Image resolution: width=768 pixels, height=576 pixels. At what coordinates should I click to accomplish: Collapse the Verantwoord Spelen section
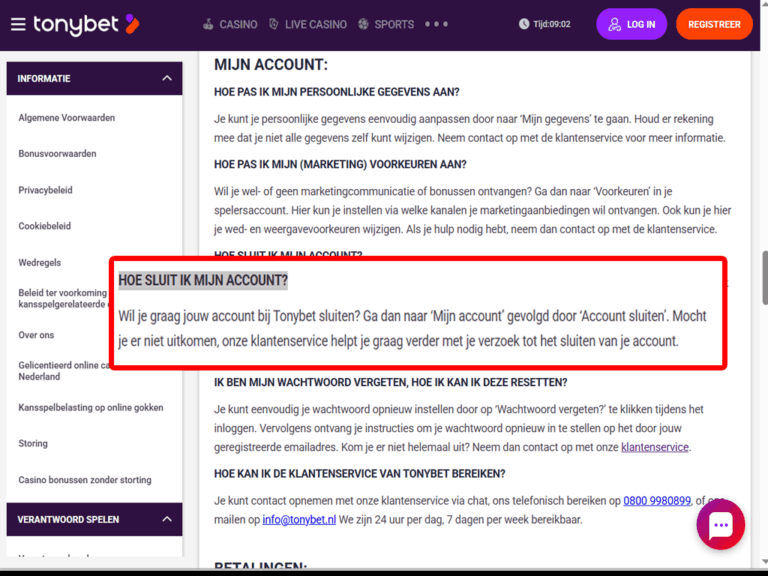pos(167,519)
